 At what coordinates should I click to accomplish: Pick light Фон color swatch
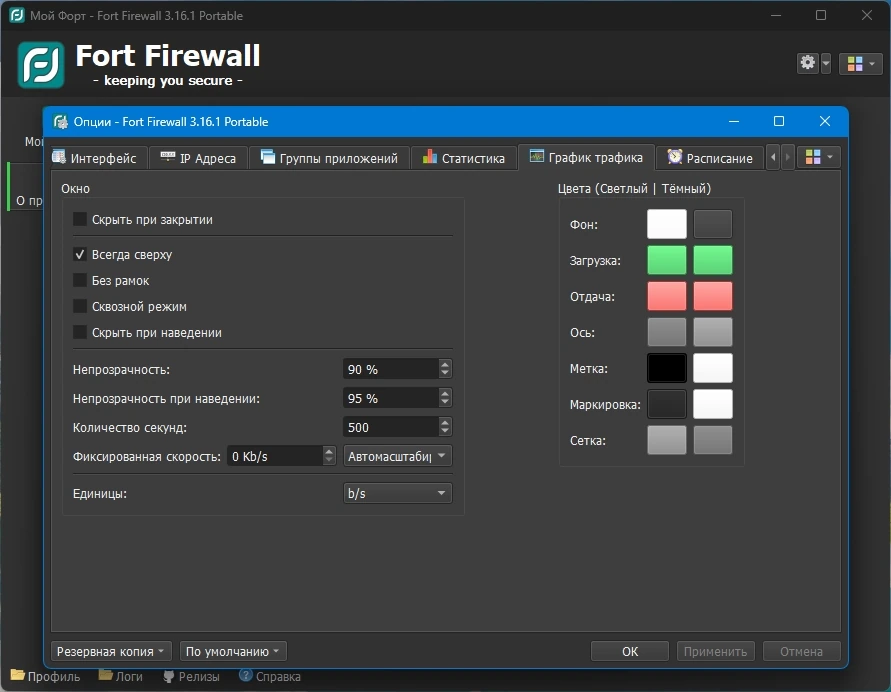click(x=667, y=224)
